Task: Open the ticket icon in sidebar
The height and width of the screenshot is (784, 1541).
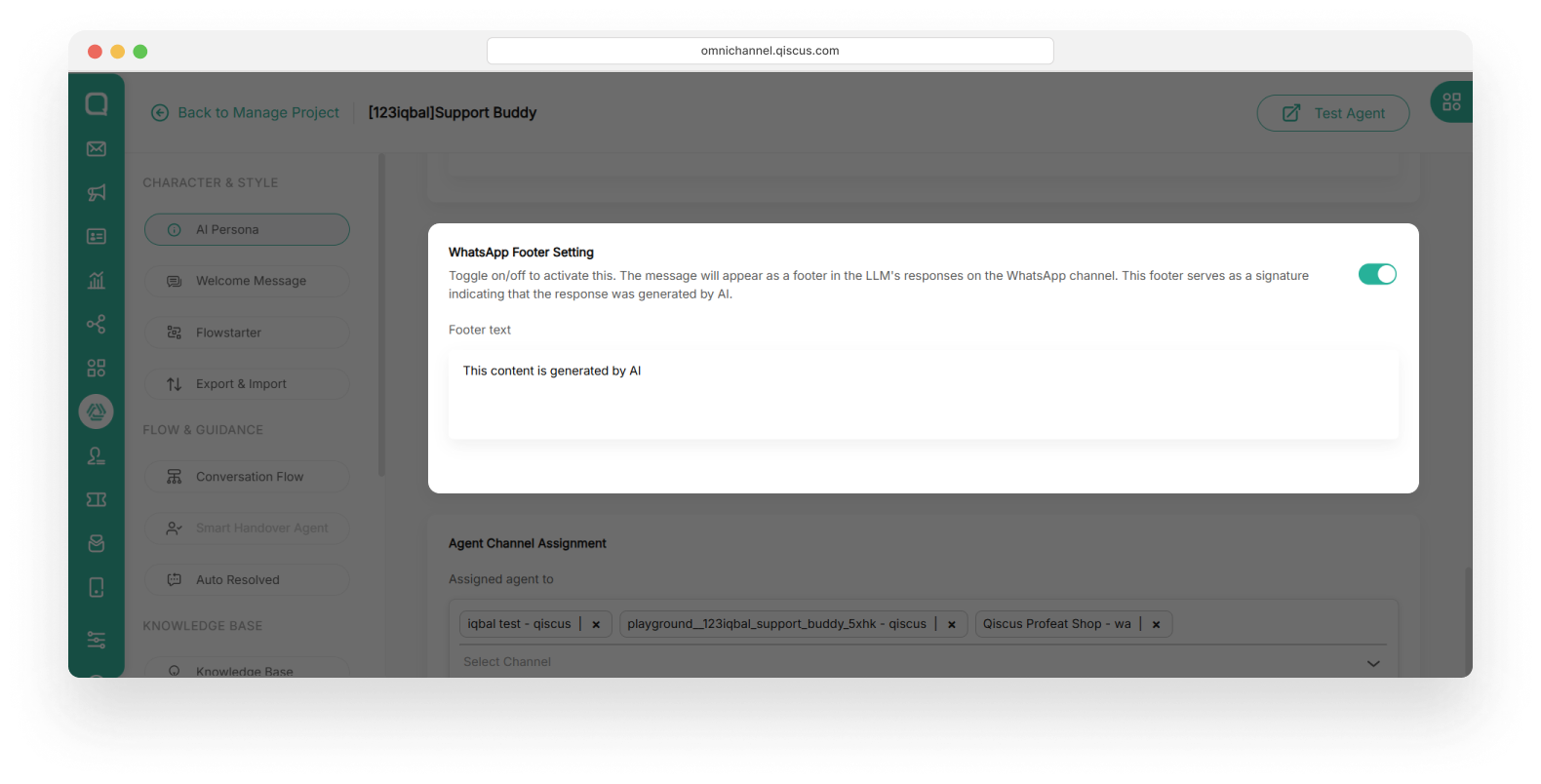Action: (97, 499)
